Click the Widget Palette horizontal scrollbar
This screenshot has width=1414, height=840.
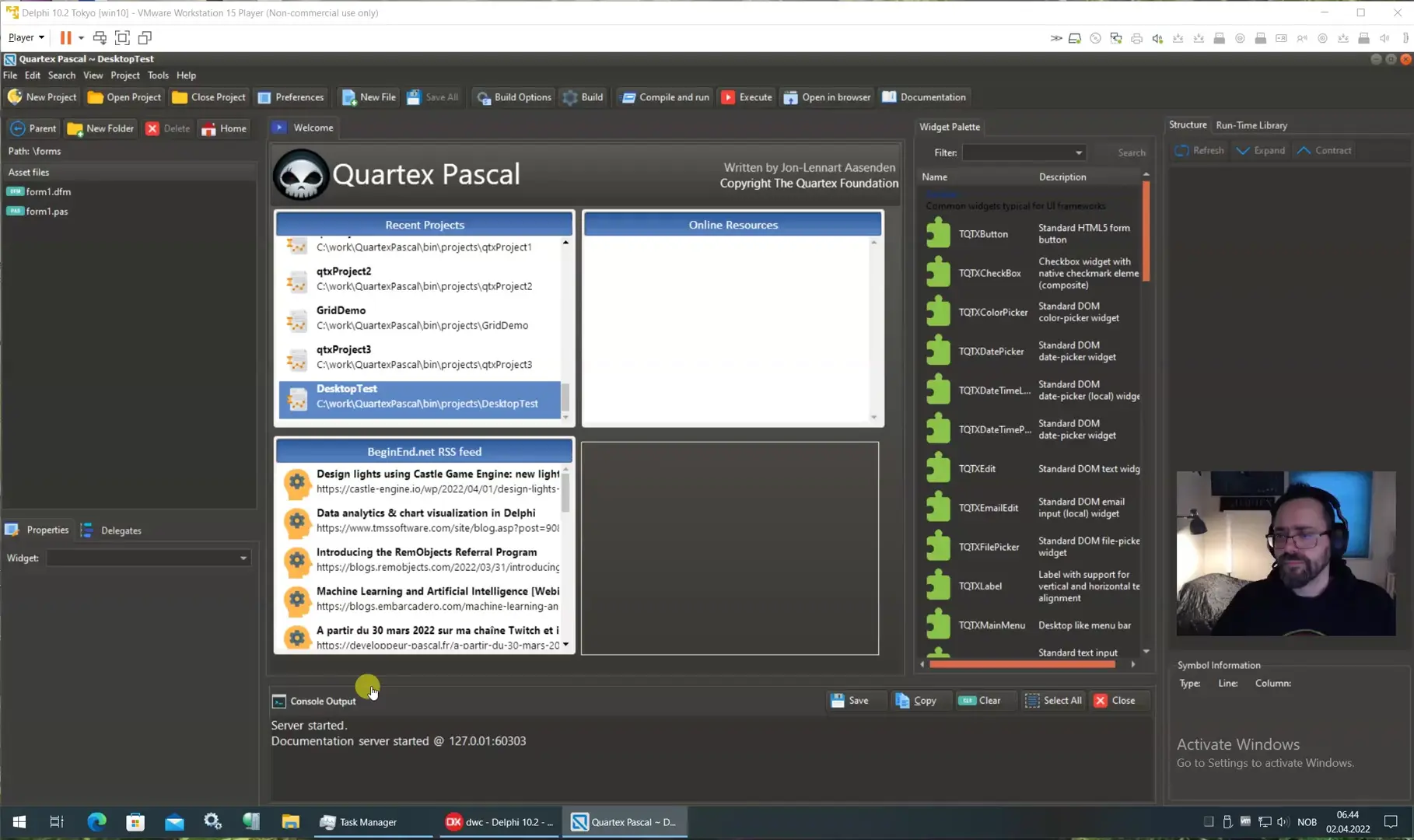[x=1022, y=664]
